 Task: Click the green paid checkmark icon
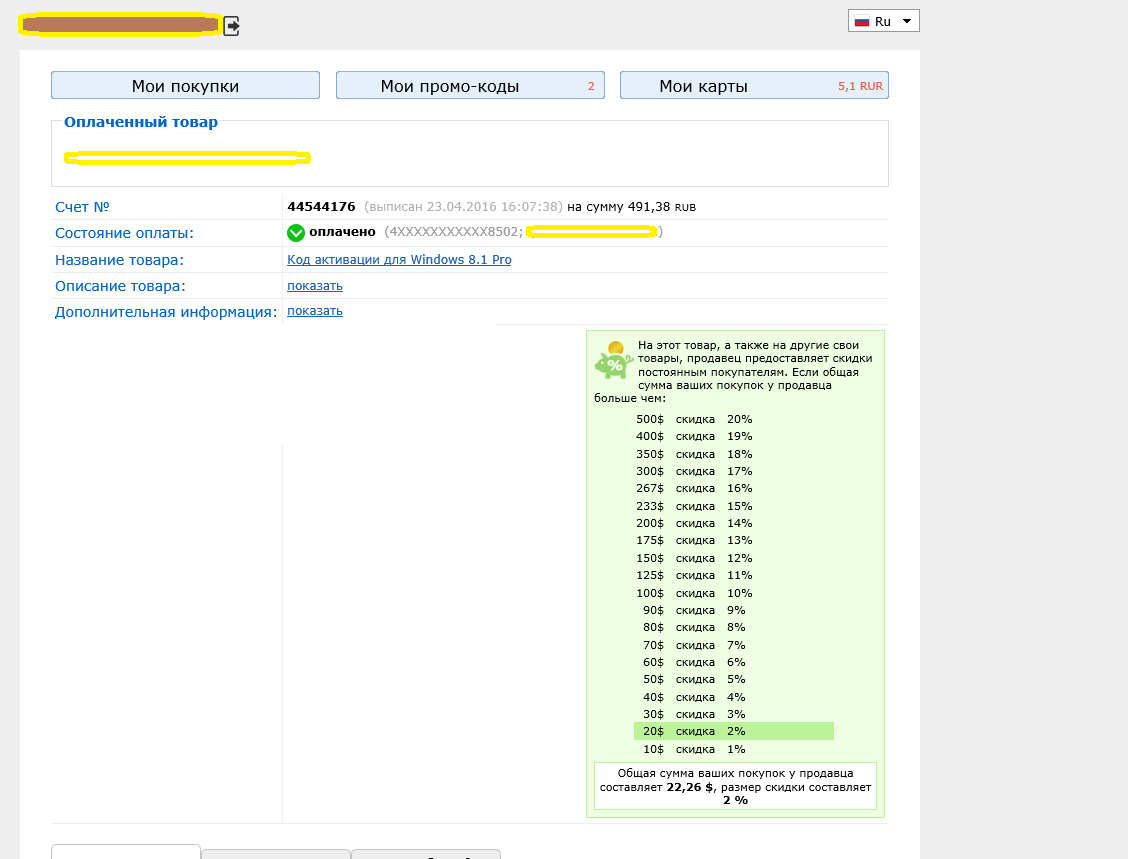[296, 233]
